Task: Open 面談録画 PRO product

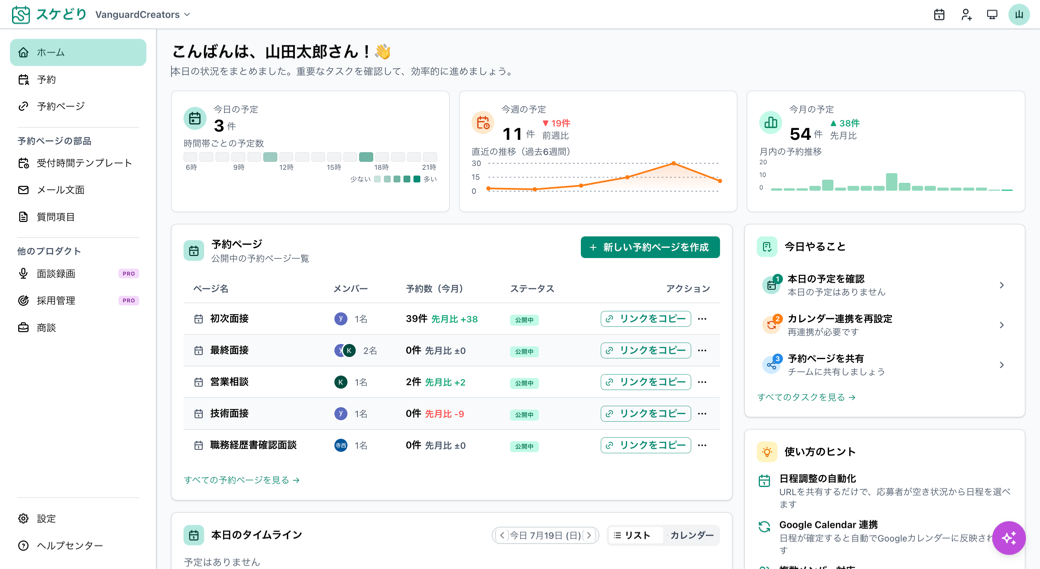Action: 78,273
